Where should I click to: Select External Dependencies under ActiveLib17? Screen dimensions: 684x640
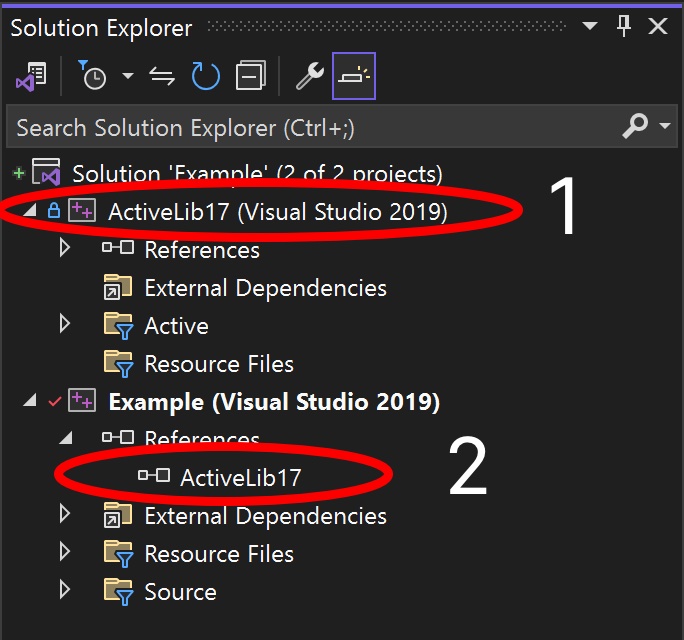(265, 288)
